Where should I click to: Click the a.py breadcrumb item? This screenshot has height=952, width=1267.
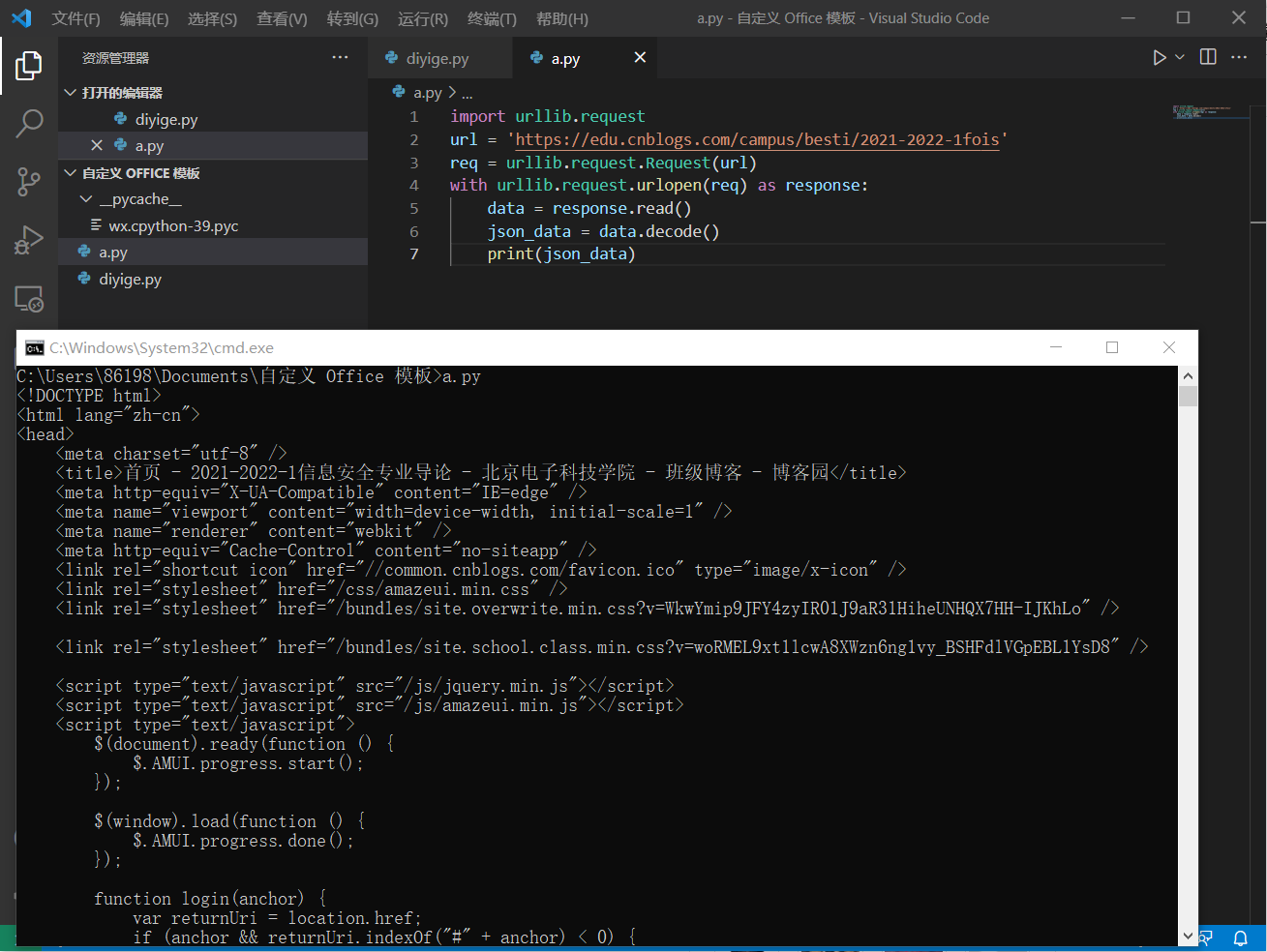click(x=427, y=93)
